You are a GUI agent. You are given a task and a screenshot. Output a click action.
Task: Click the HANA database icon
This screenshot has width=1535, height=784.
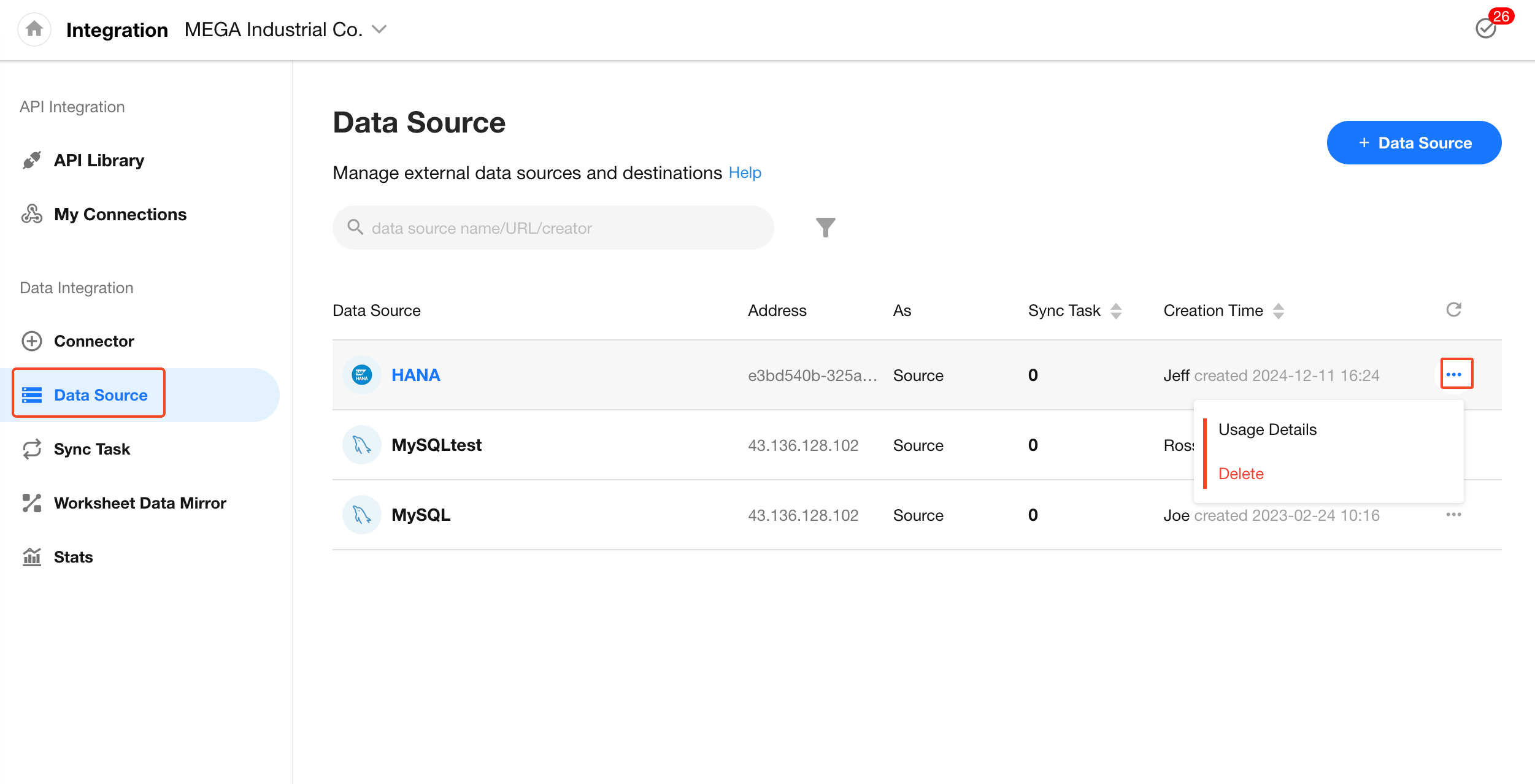point(362,375)
